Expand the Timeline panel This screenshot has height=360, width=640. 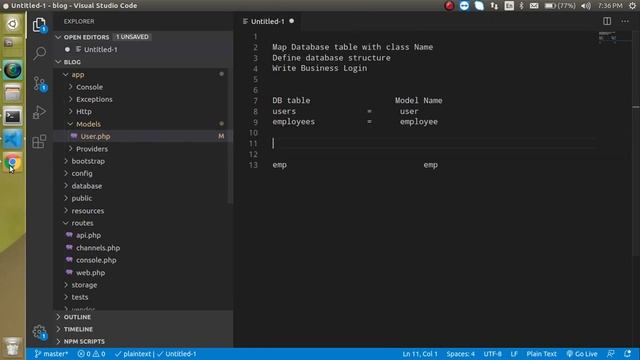143,329
